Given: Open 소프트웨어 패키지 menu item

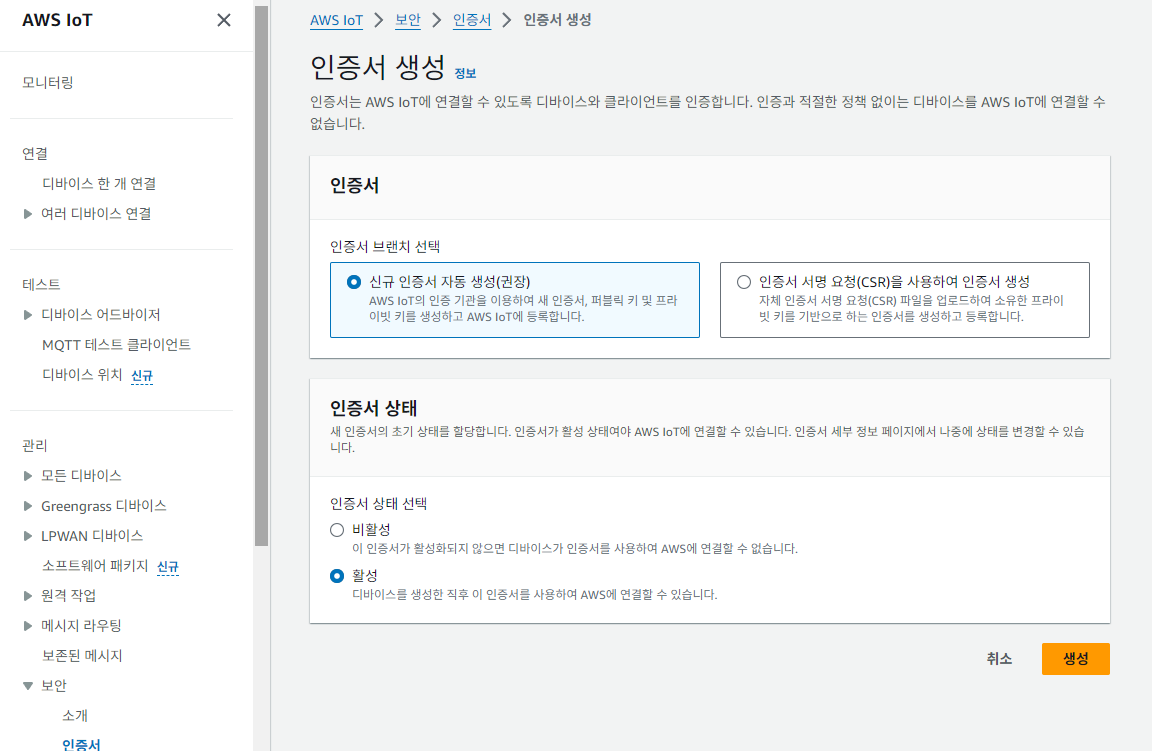Looking at the screenshot, I should pos(96,566).
